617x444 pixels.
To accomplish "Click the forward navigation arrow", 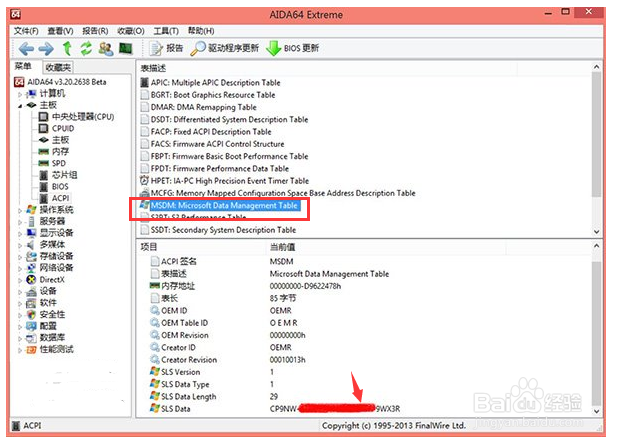I will point(46,49).
